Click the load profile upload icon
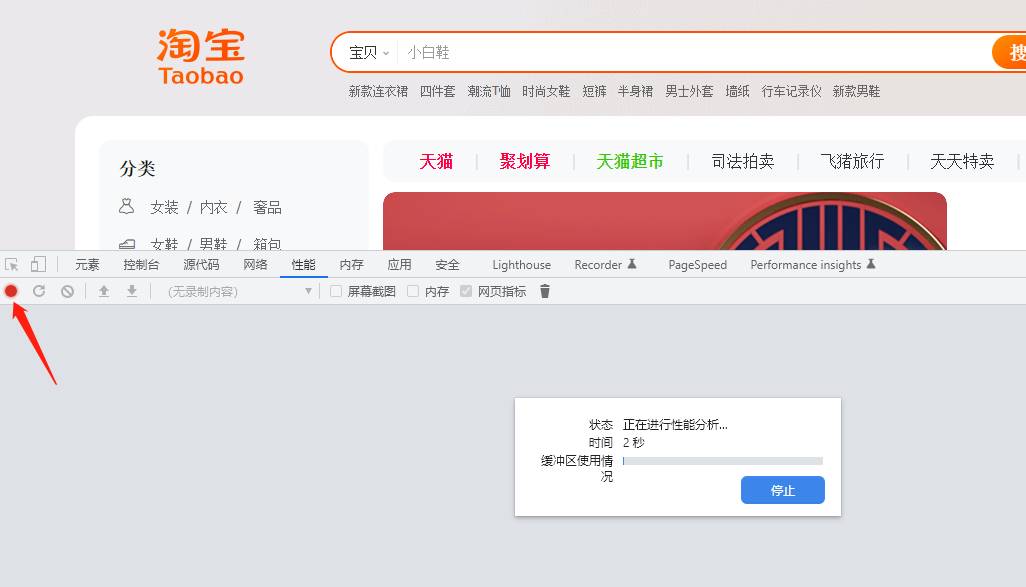 (103, 291)
